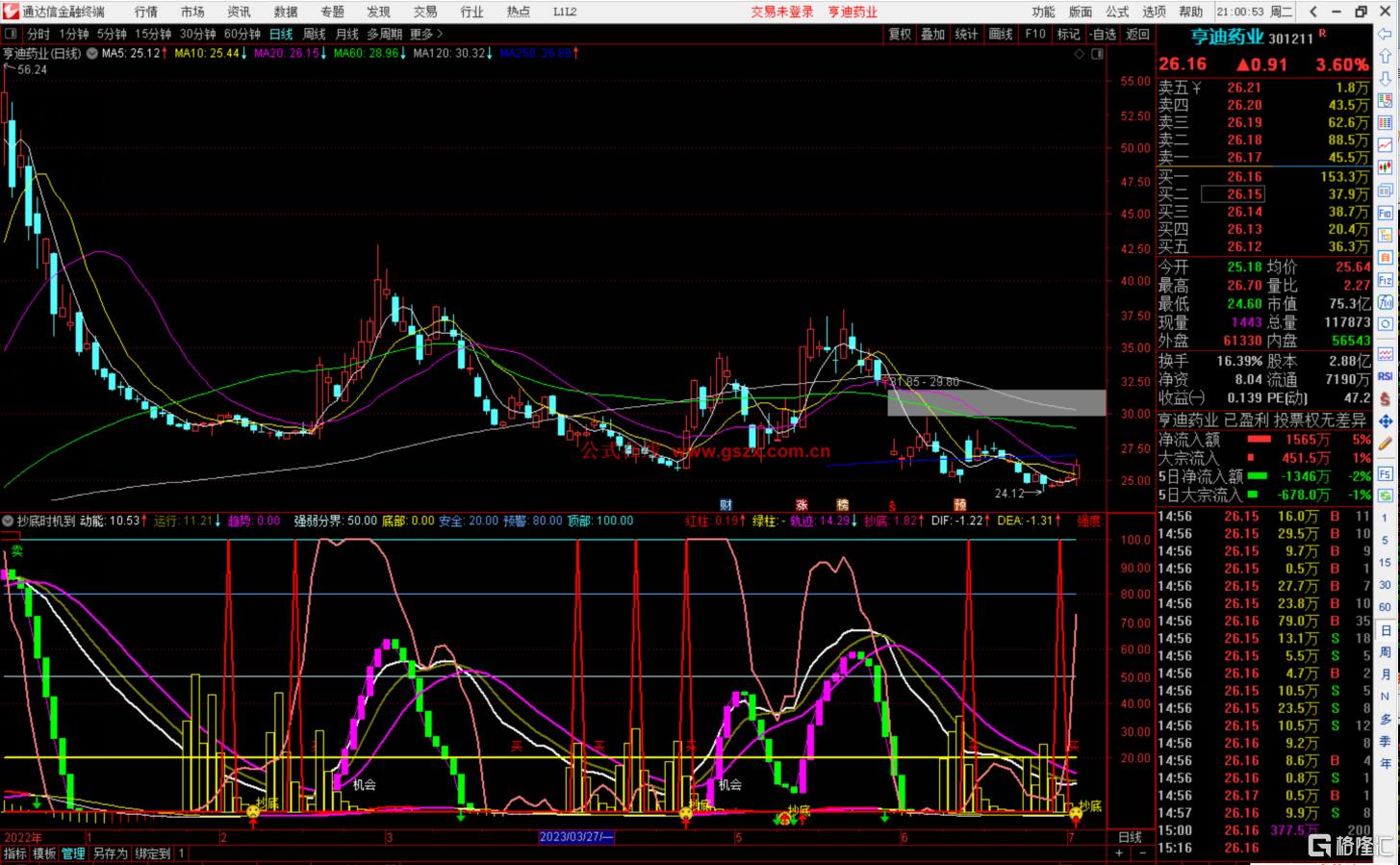The width and height of the screenshot is (1400, 865).
Task: Click the 管理 tab at bottom left
Action: [73, 853]
